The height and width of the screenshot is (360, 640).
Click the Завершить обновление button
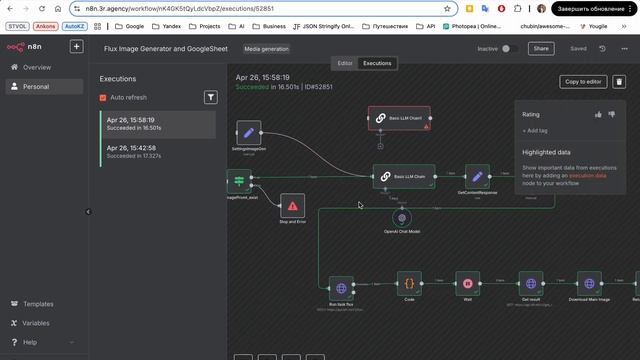(593, 9)
